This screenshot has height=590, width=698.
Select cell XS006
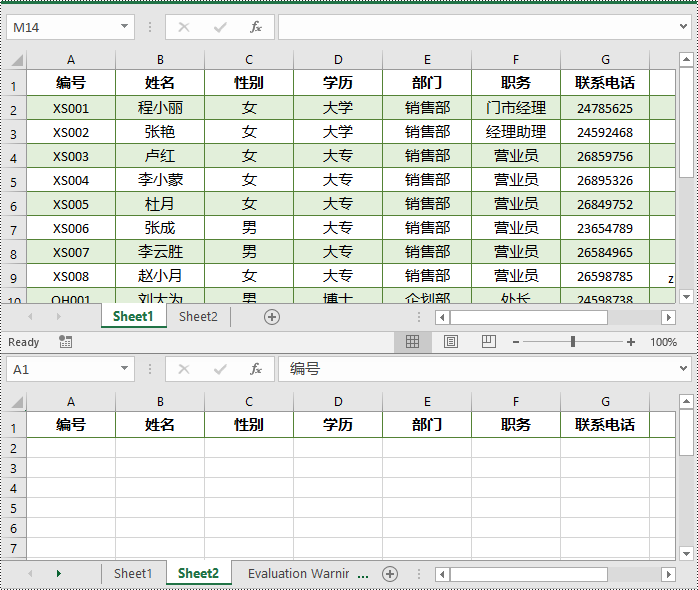click(71, 228)
